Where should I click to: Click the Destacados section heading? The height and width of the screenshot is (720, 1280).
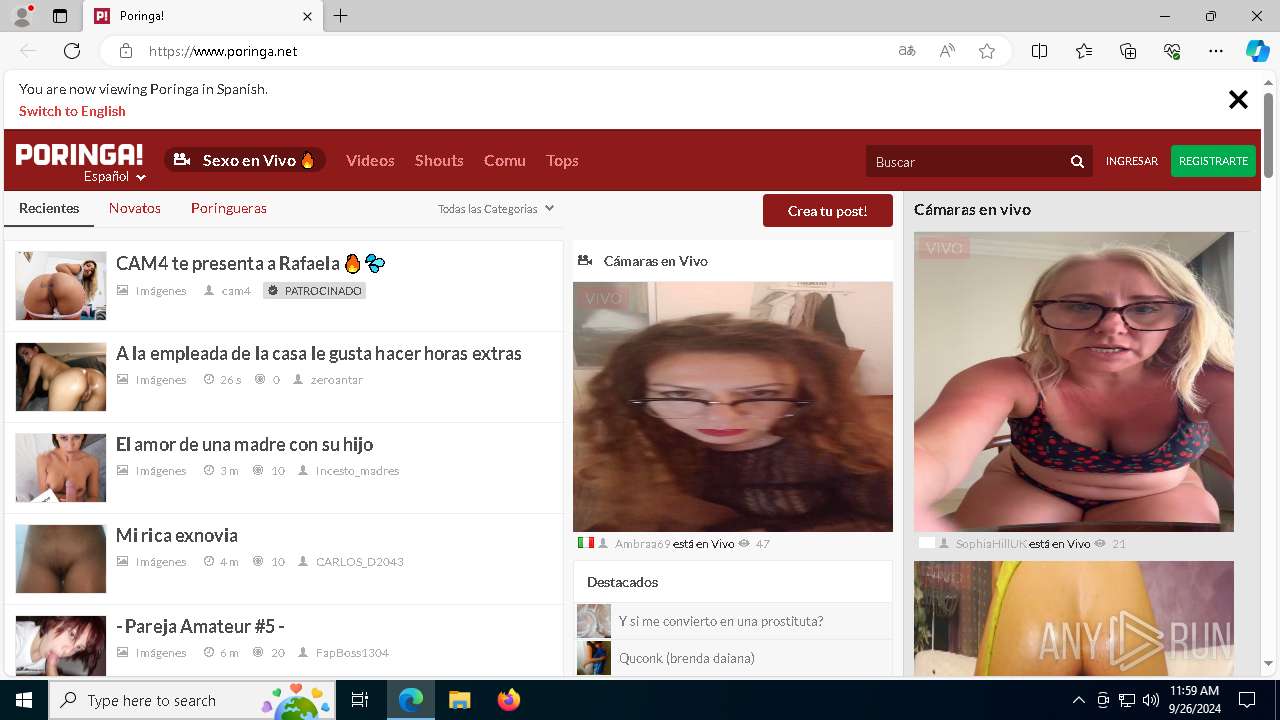pyautogui.click(x=622, y=582)
